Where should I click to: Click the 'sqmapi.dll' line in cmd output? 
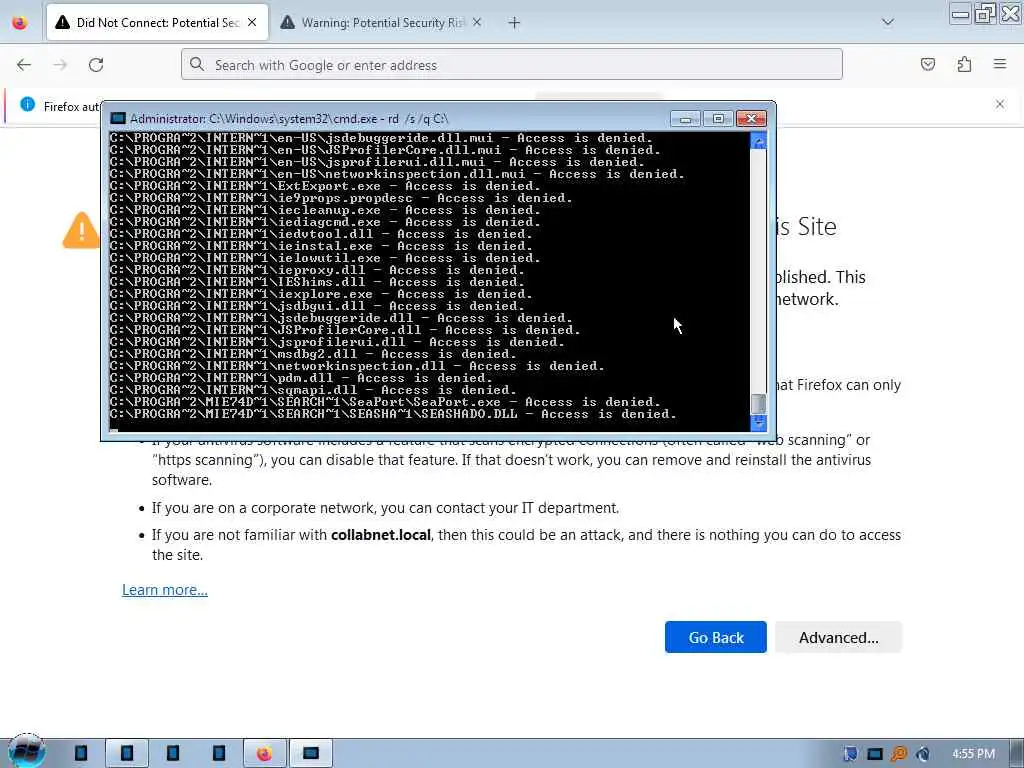pyautogui.click(x=313, y=390)
